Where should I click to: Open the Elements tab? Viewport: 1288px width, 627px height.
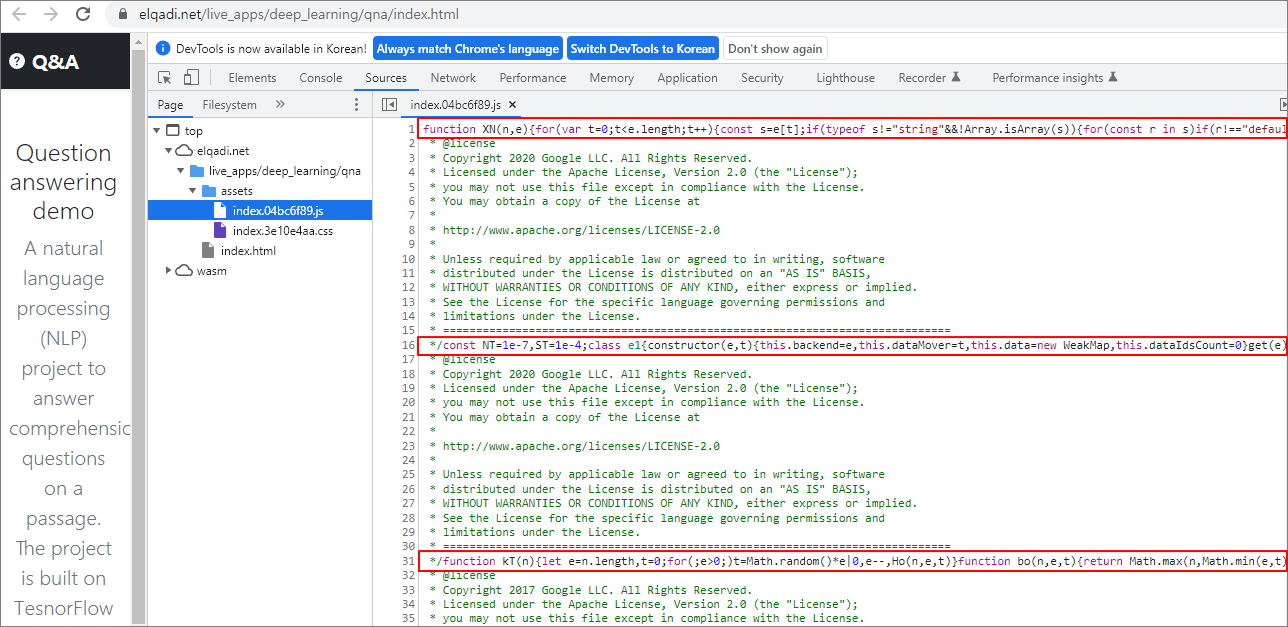[x=252, y=77]
